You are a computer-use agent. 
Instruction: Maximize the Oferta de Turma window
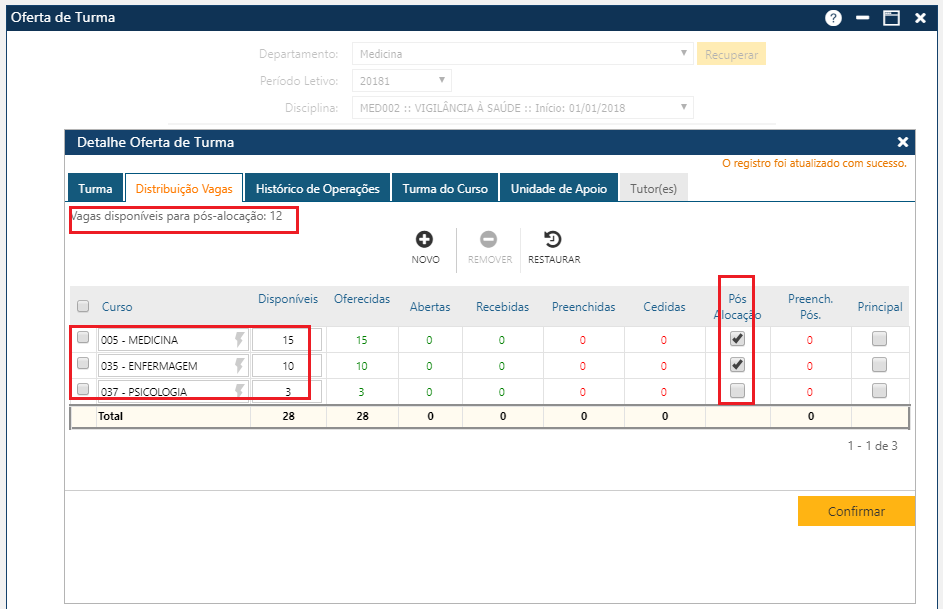(890, 18)
